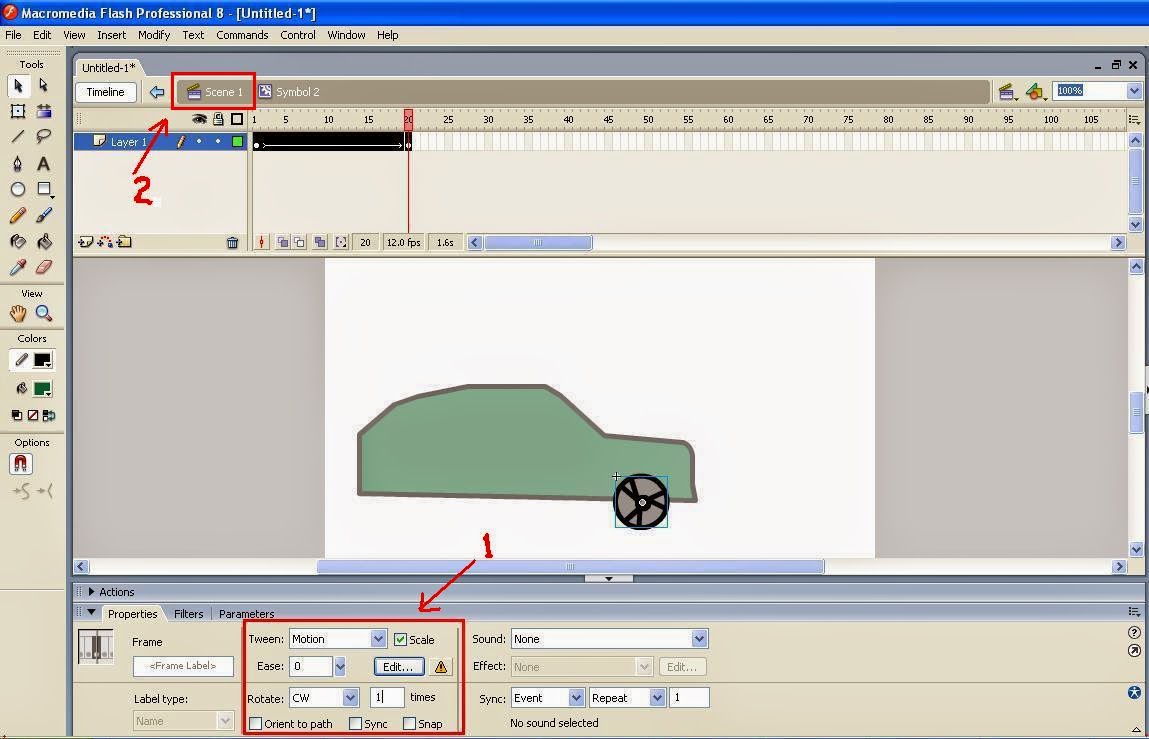Screen dimensions: 1149x739
Task: Click the tween warning triangle icon
Action: tap(440, 667)
